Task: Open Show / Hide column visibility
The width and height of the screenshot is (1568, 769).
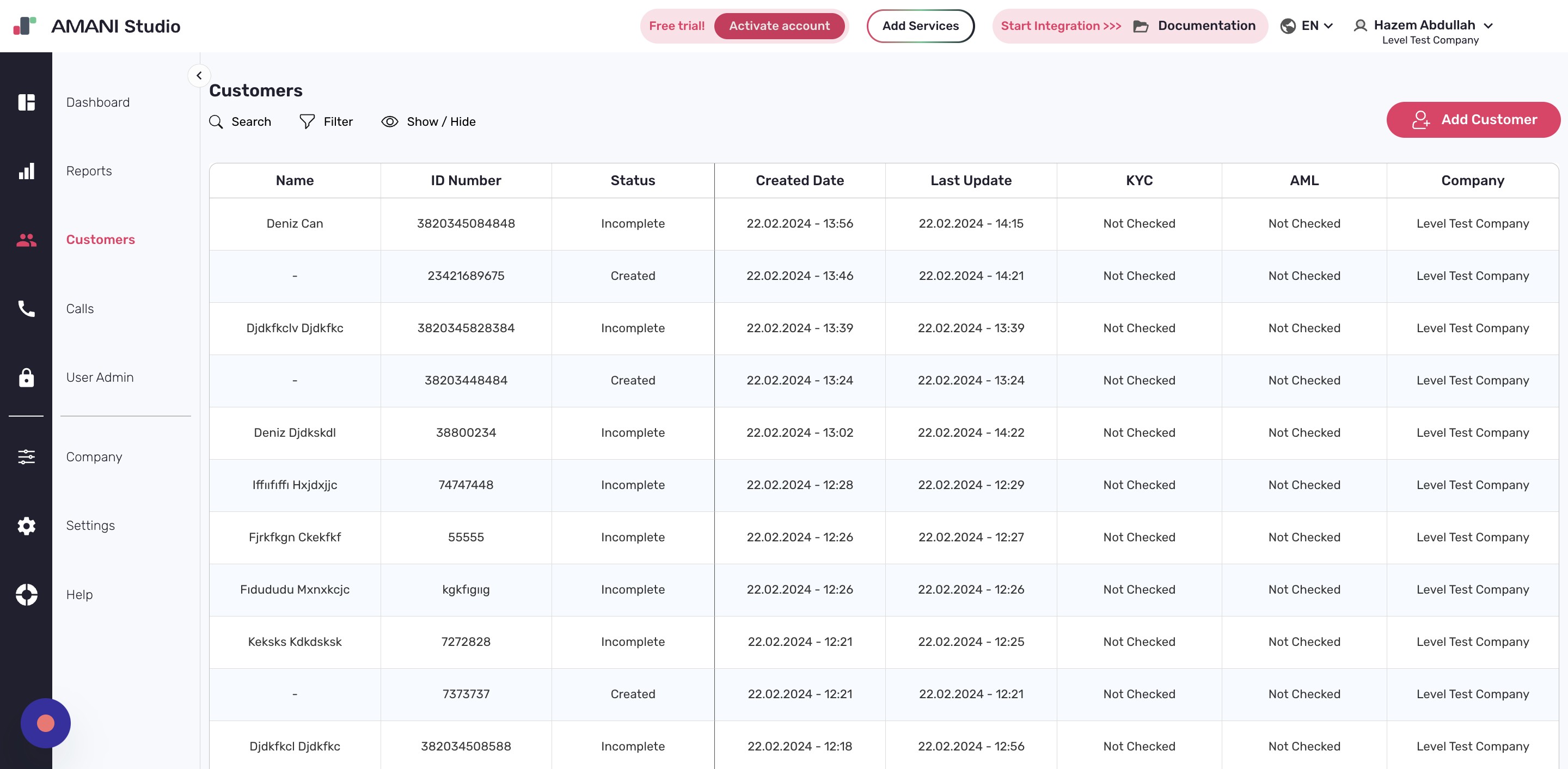Action: [x=428, y=122]
